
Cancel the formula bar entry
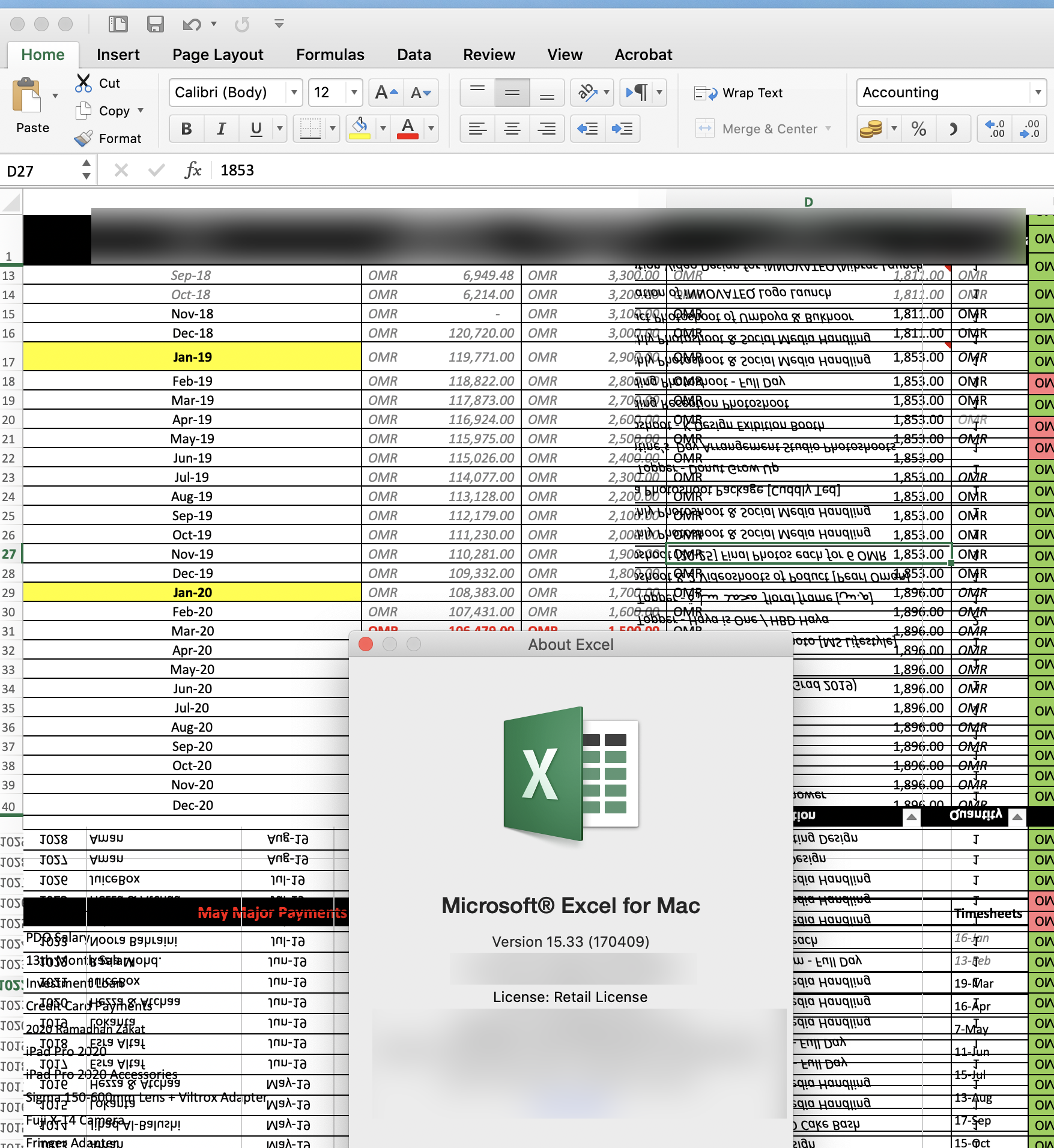click(121, 171)
